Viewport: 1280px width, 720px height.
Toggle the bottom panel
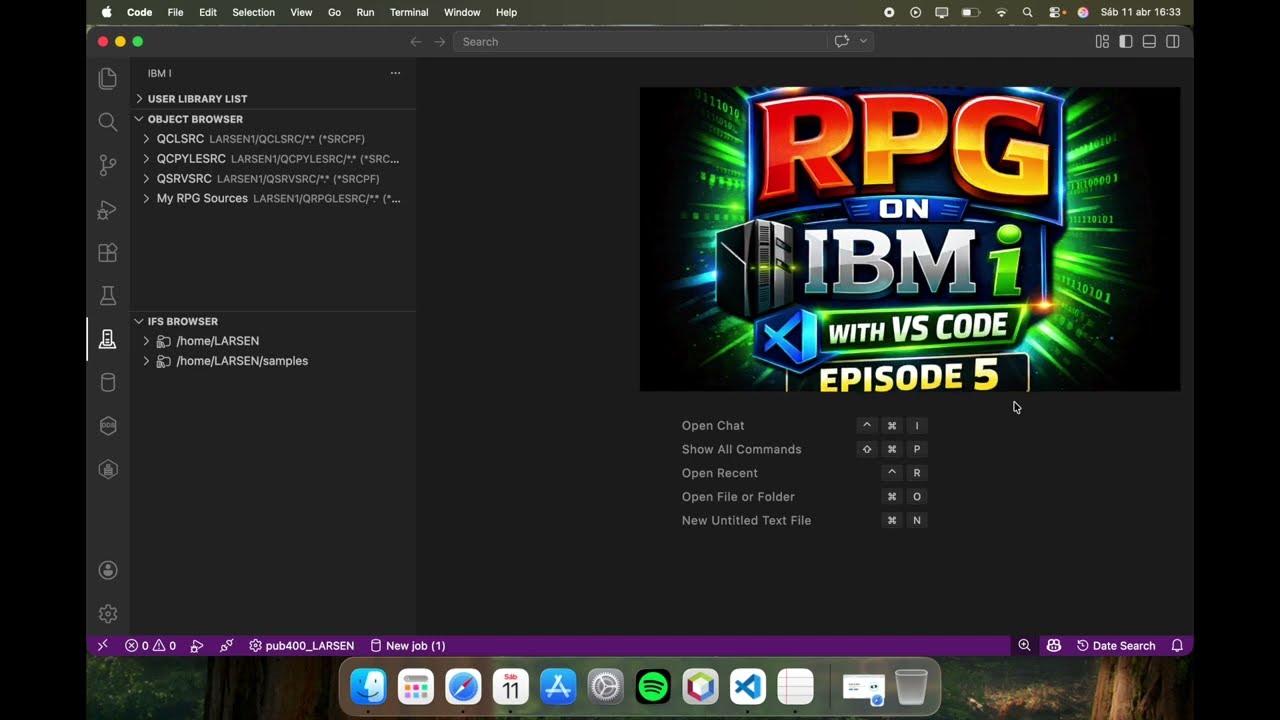[1149, 41]
